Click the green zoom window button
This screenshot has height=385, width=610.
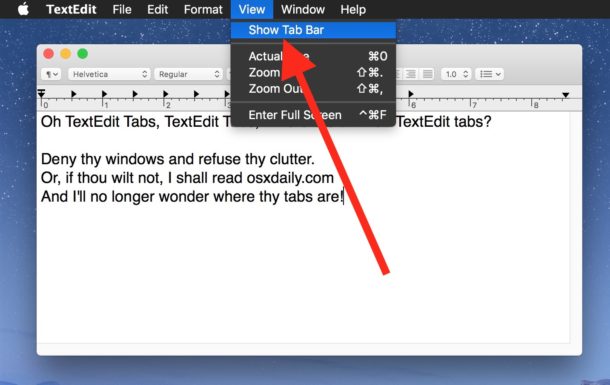pos(82,54)
